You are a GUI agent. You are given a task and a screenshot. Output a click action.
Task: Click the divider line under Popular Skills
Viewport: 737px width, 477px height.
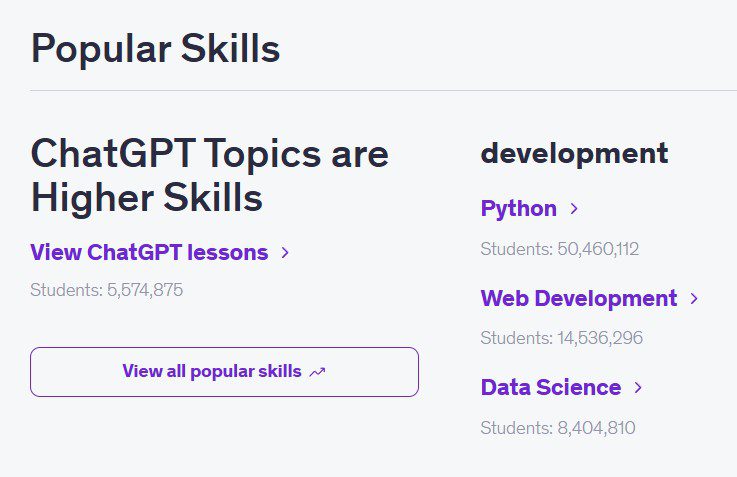380,90
